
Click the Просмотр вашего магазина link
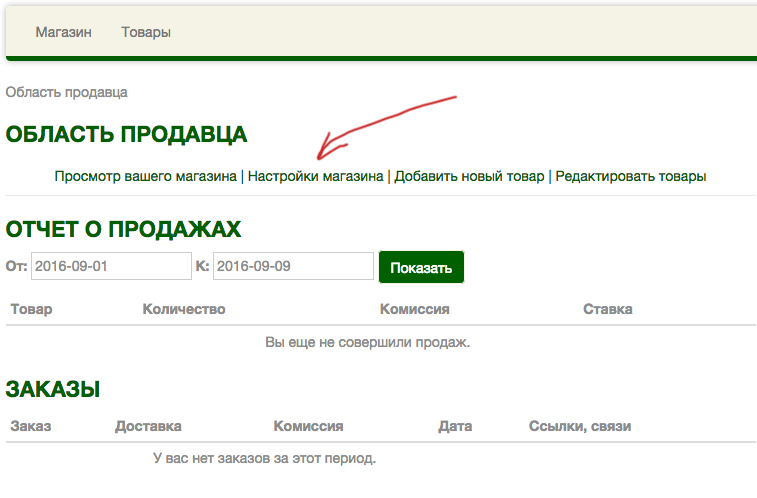click(x=145, y=176)
